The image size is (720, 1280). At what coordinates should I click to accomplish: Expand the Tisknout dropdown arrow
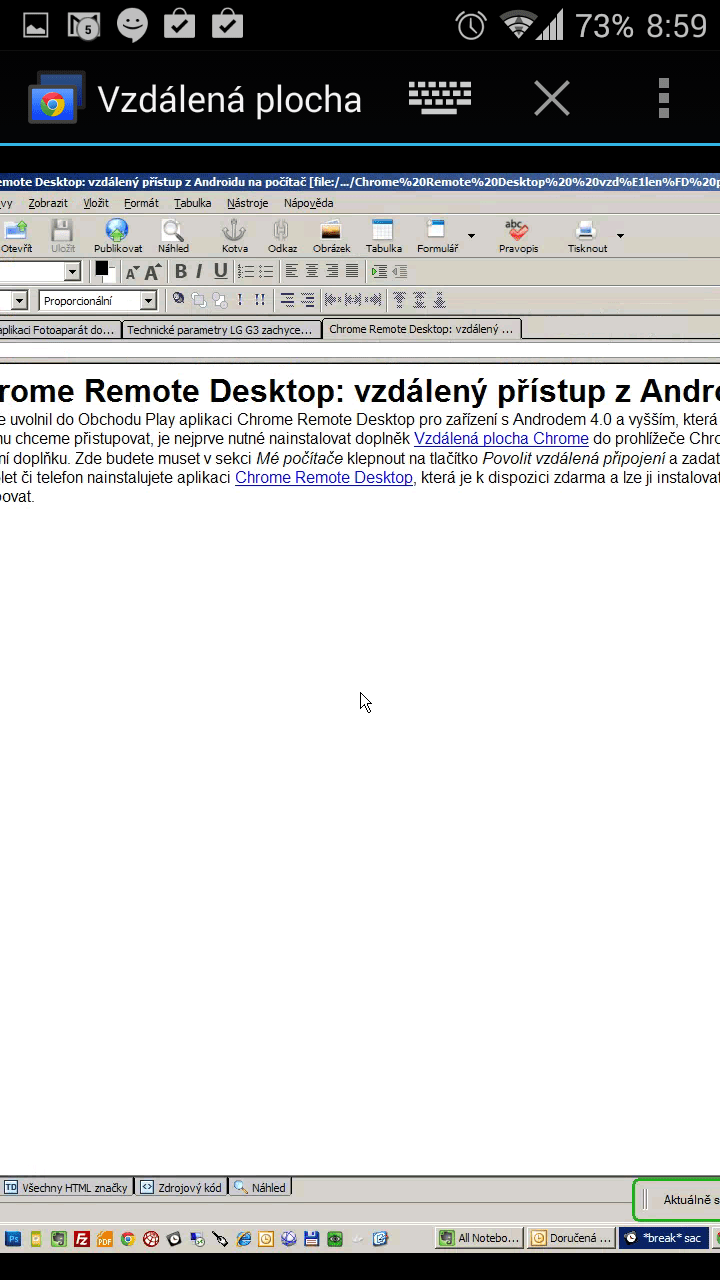[x=620, y=236]
